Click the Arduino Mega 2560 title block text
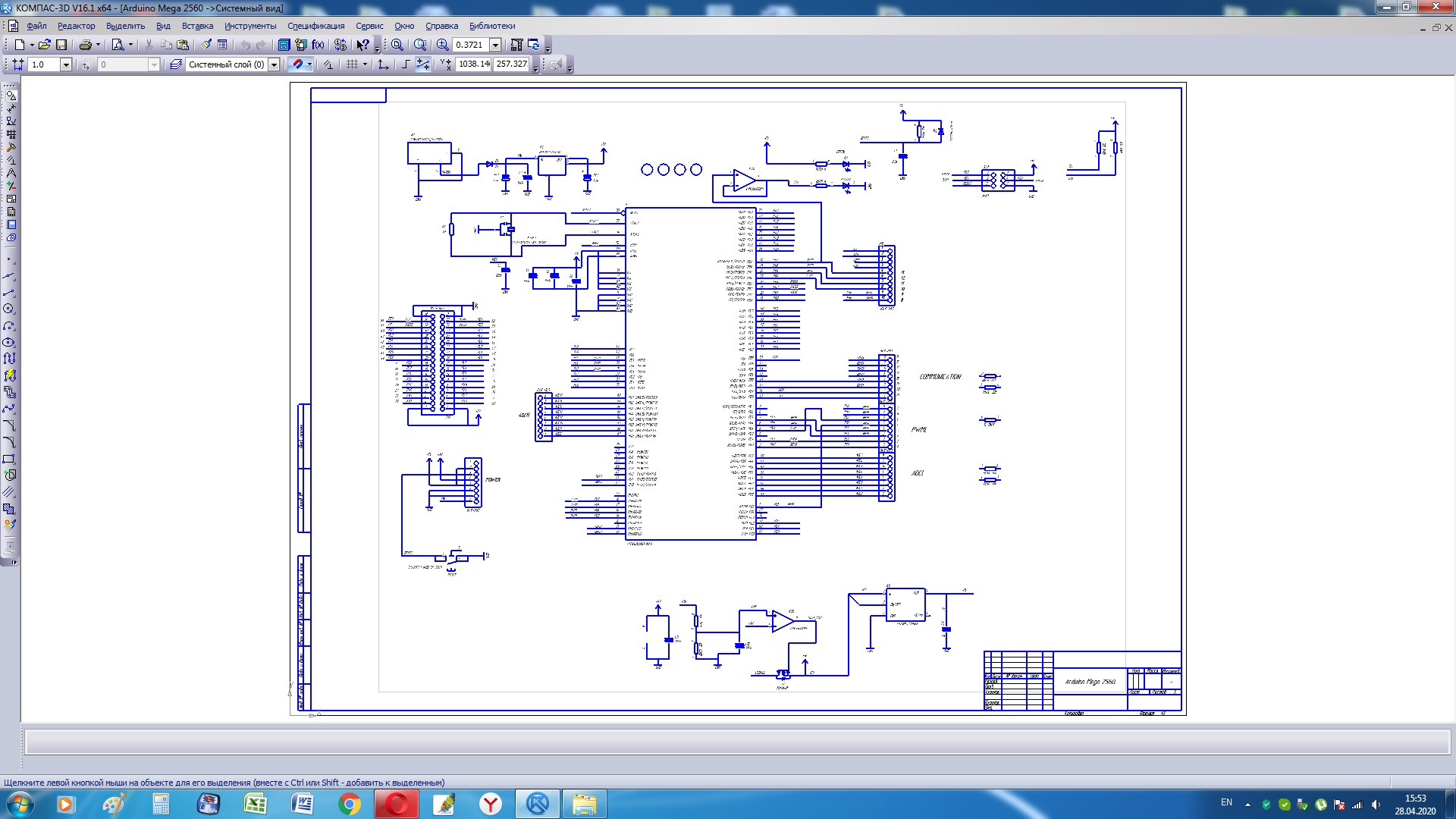Viewport: 1456px width, 819px height. point(1090,682)
